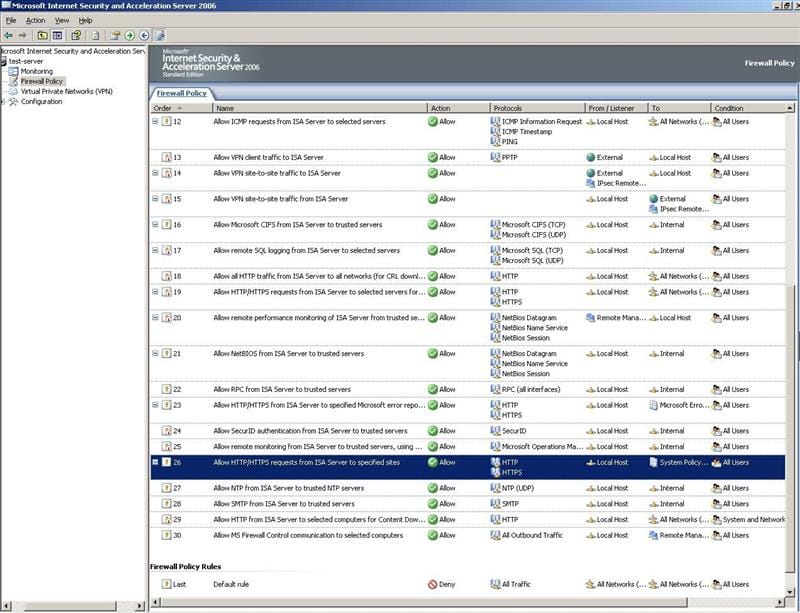Screen dimensions: 800x613
Task: Click the SMTP protocol icon in rule 28
Action: [x=495, y=504]
